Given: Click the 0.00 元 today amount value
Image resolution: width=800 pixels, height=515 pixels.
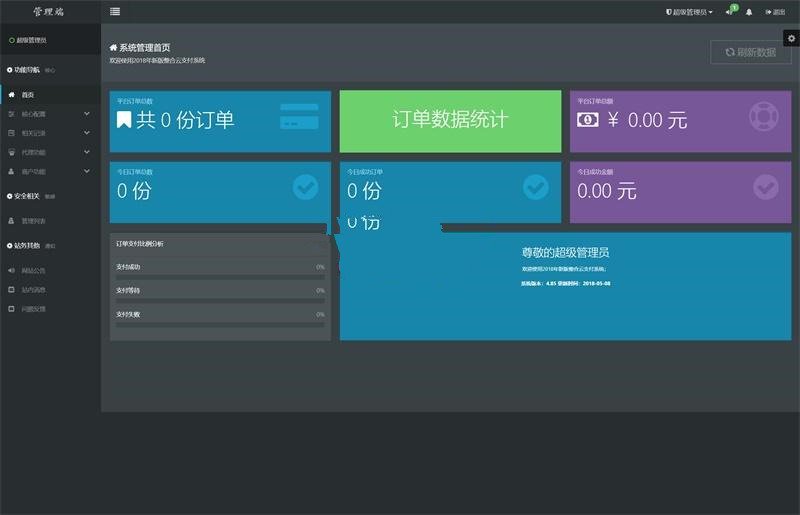Looking at the screenshot, I should 607,191.
